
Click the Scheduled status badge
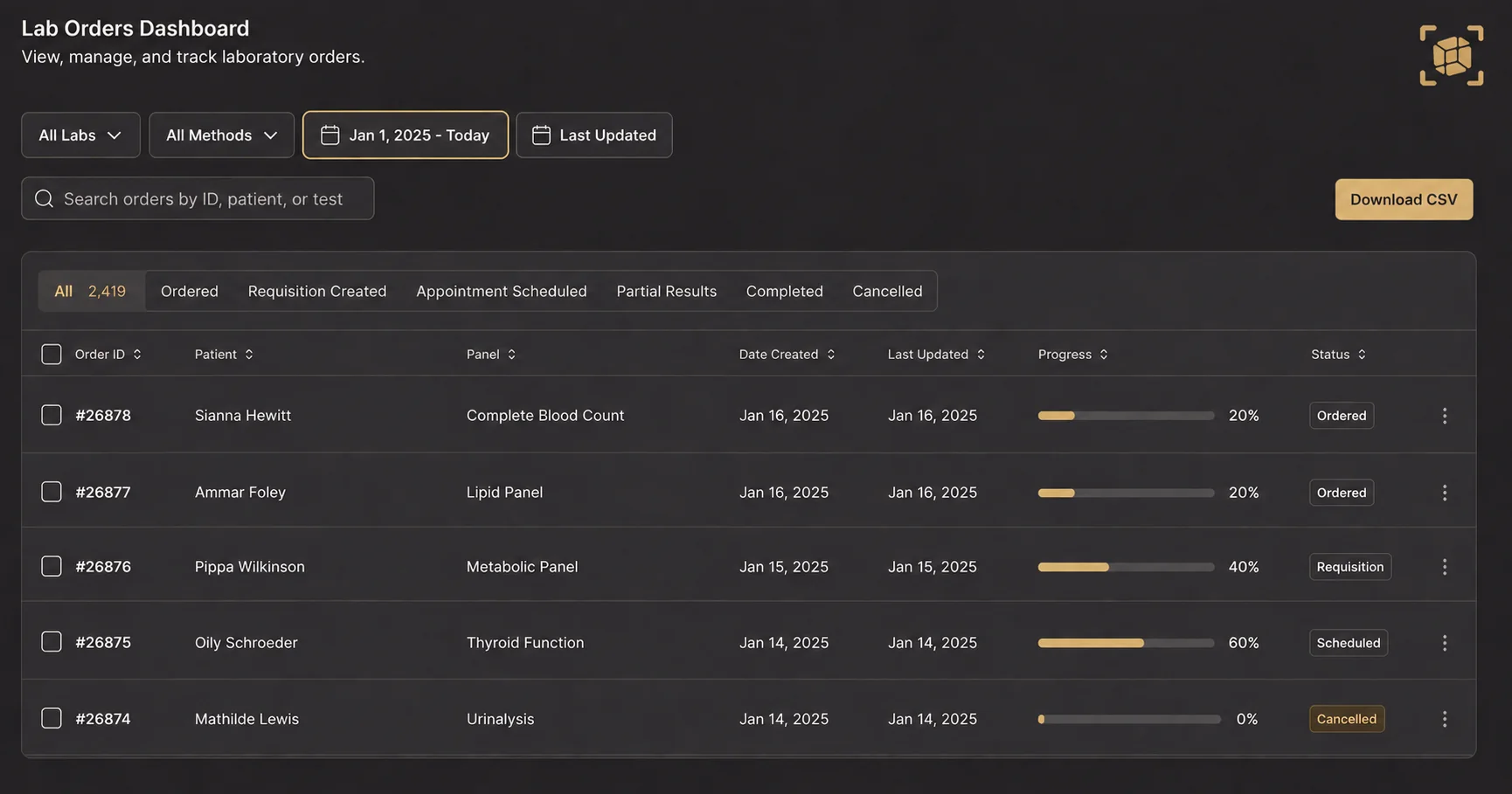1349,643
